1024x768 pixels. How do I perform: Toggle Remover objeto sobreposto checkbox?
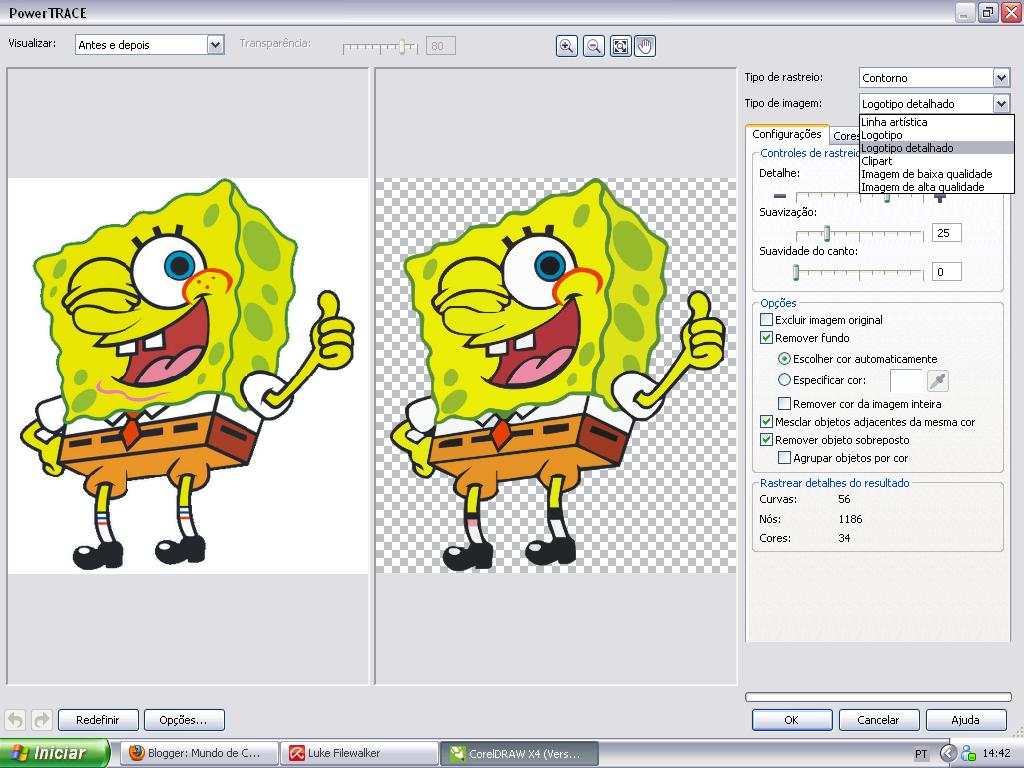[x=767, y=440]
